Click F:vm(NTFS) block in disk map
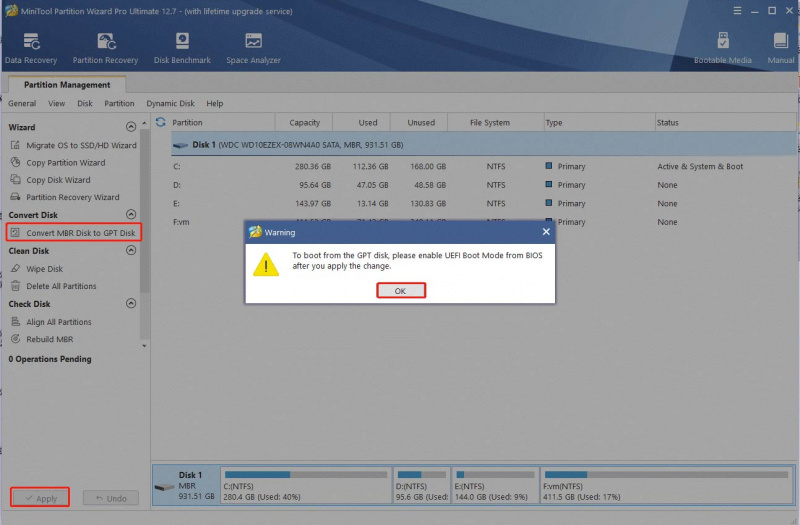800x525 pixels. pos(666,485)
